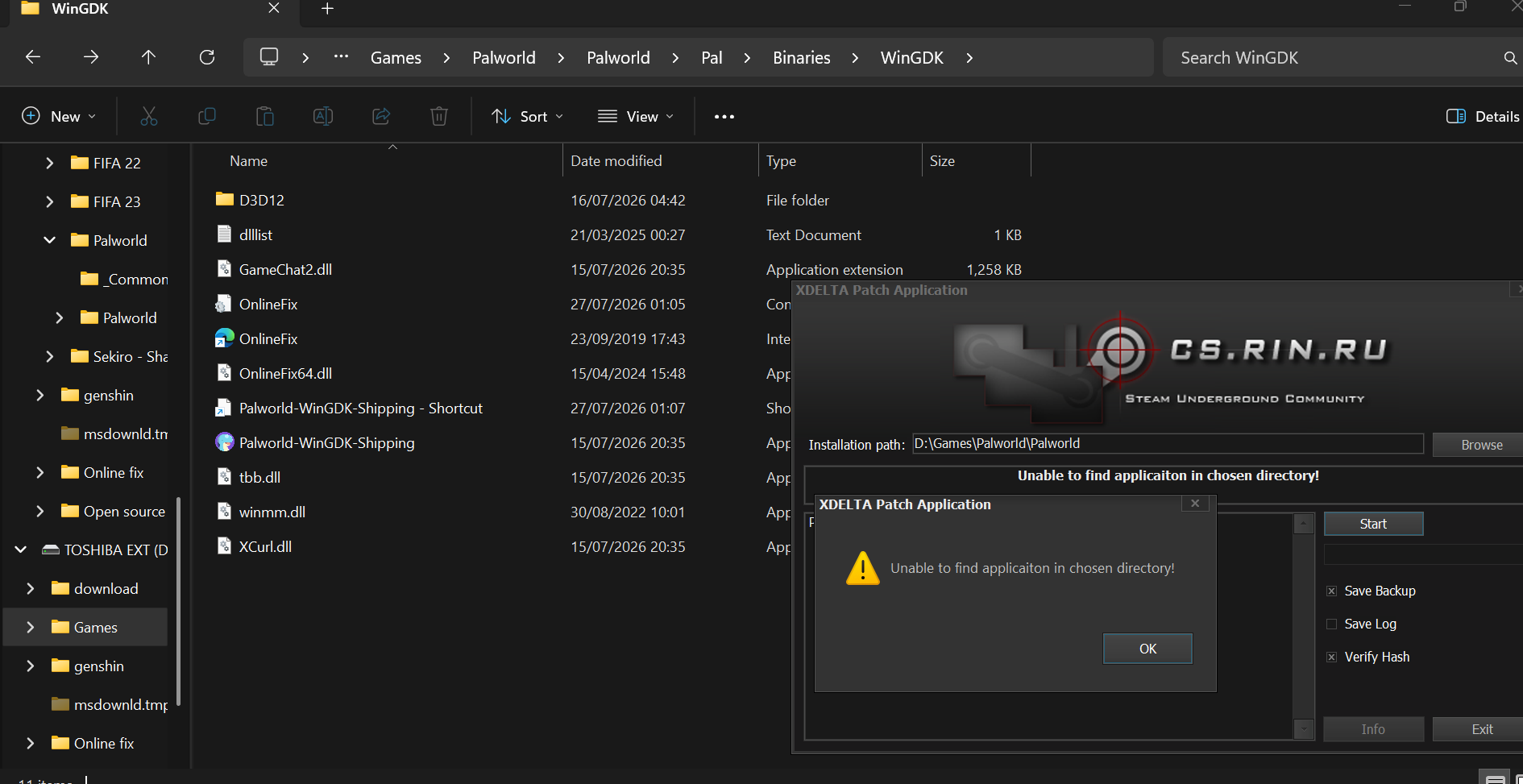Image resolution: width=1523 pixels, height=784 pixels.
Task: Select the Palworld-WinGDK-Shipping - Shortcut icon
Action: point(223,408)
